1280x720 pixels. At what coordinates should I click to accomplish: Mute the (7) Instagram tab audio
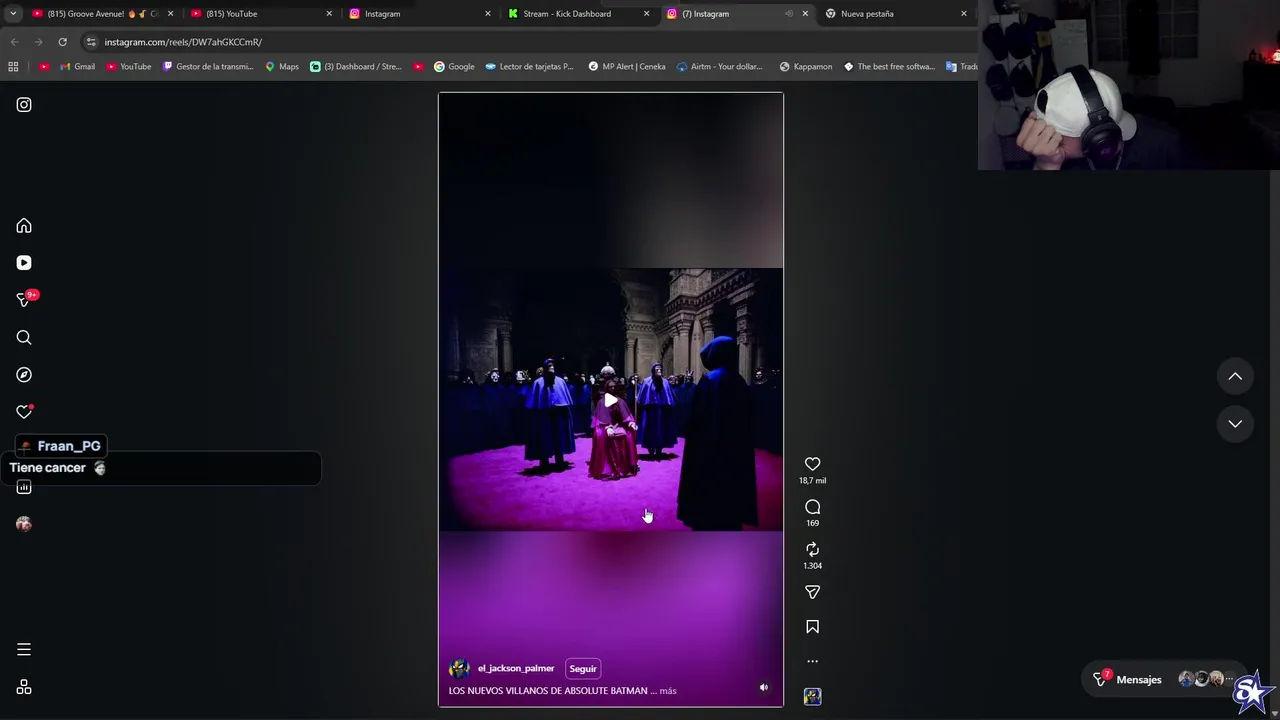pyautogui.click(x=789, y=14)
